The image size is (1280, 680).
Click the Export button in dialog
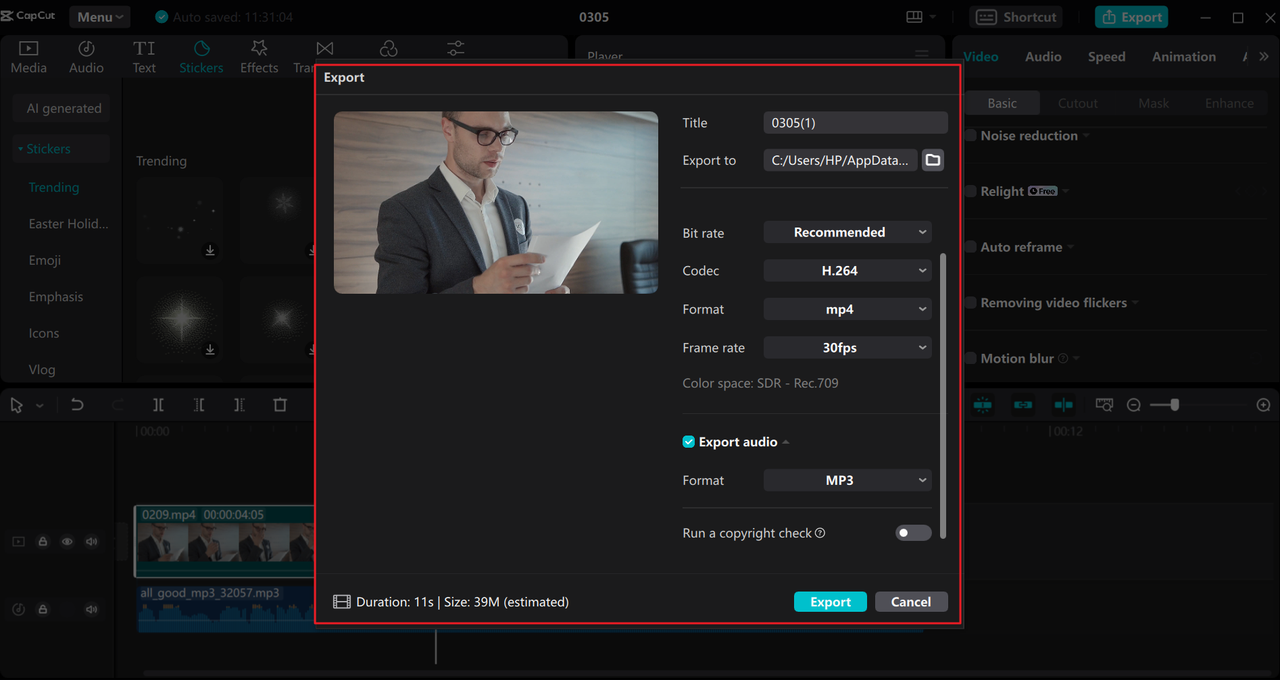[830, 602]
